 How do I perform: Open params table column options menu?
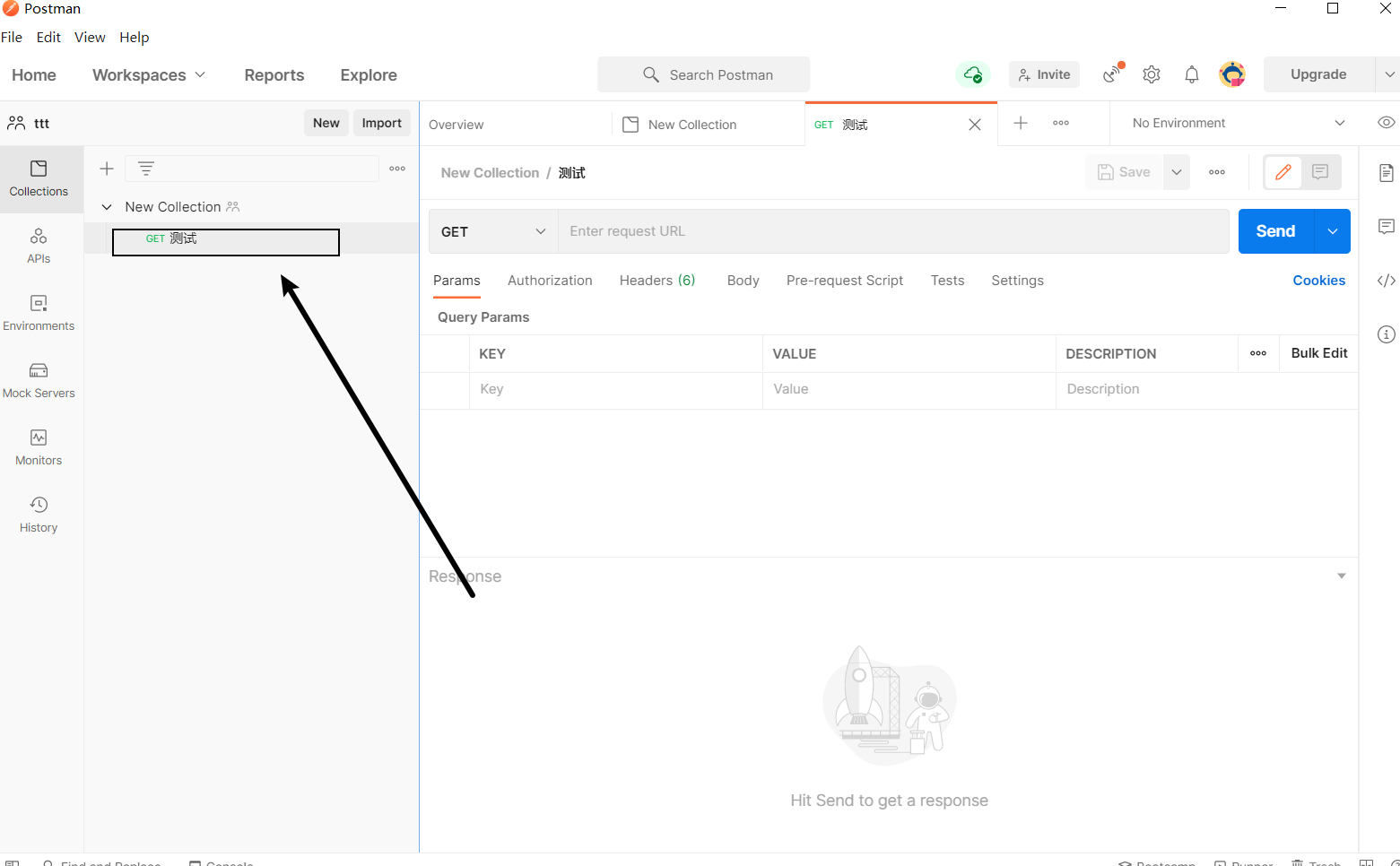point(1258,353)
